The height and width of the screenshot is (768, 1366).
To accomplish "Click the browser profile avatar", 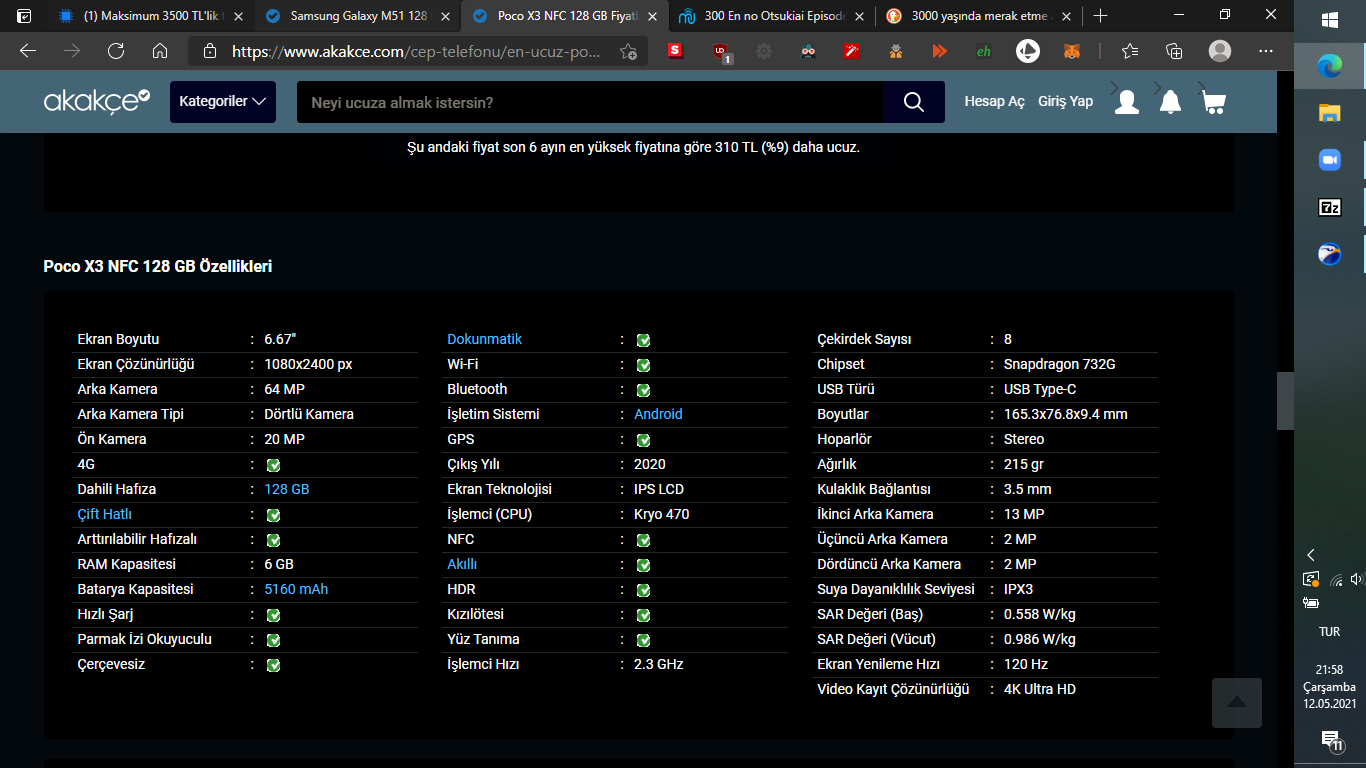I will tap(1220, 51).
